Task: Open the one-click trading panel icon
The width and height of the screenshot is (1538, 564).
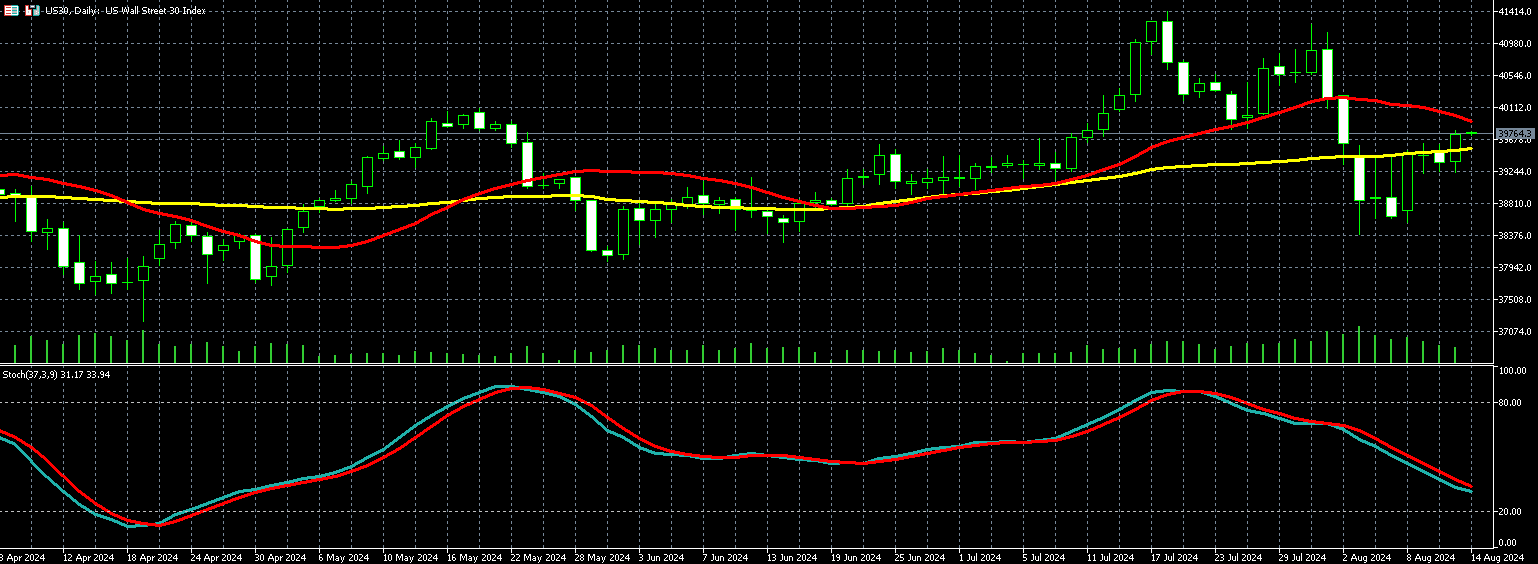Action: pyautogui.click(x=32, y=11)
